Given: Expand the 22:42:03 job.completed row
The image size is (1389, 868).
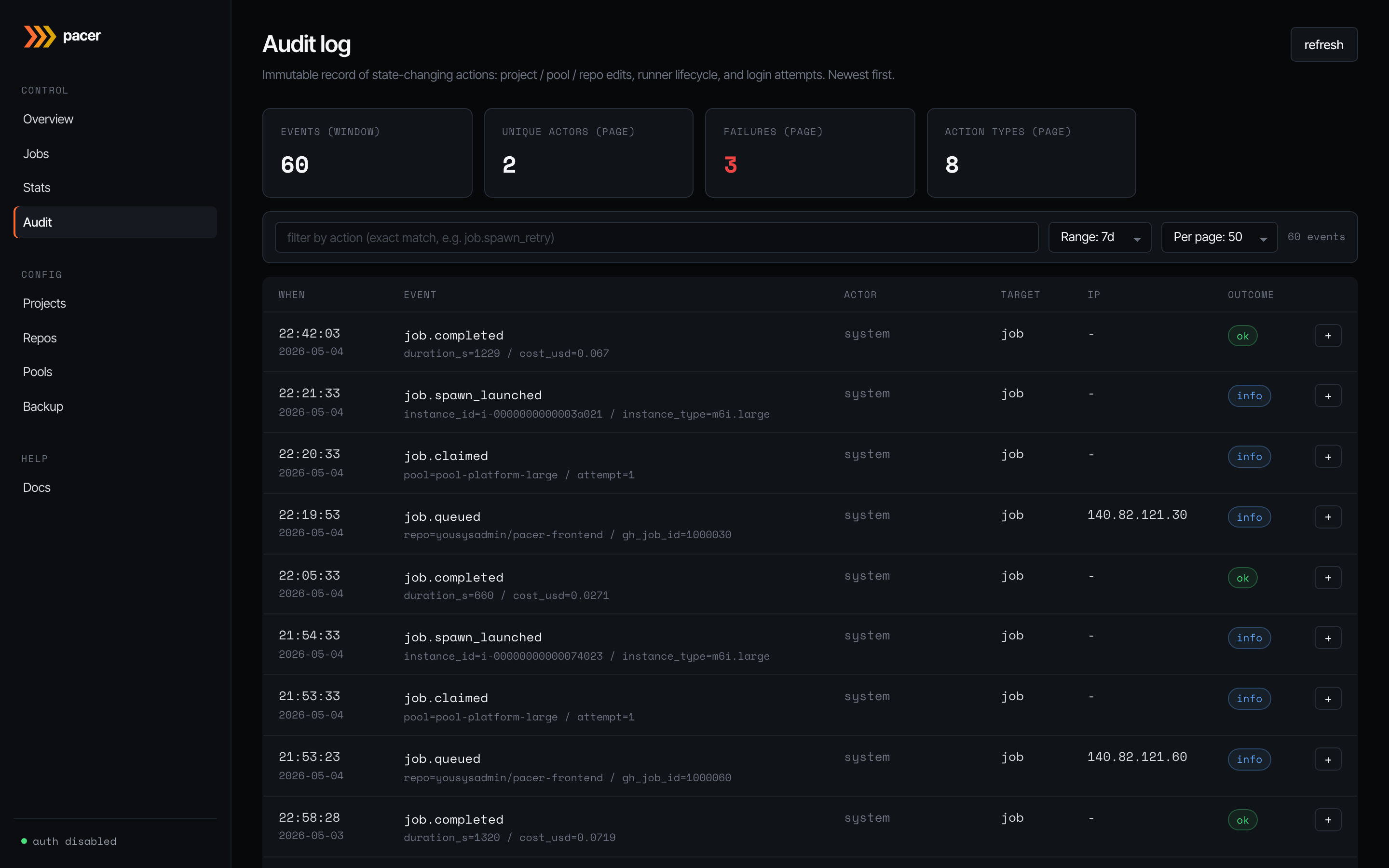Looking at the screenshot, I should tap(1328, 336).
